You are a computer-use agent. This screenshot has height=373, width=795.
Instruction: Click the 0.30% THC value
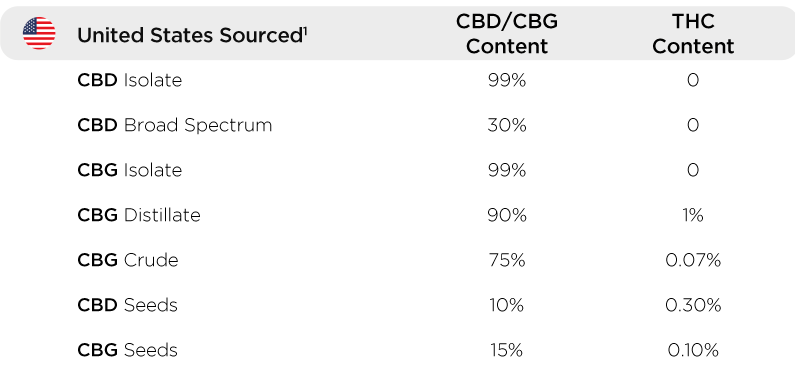pyautogui.click(x=693, y=305)
